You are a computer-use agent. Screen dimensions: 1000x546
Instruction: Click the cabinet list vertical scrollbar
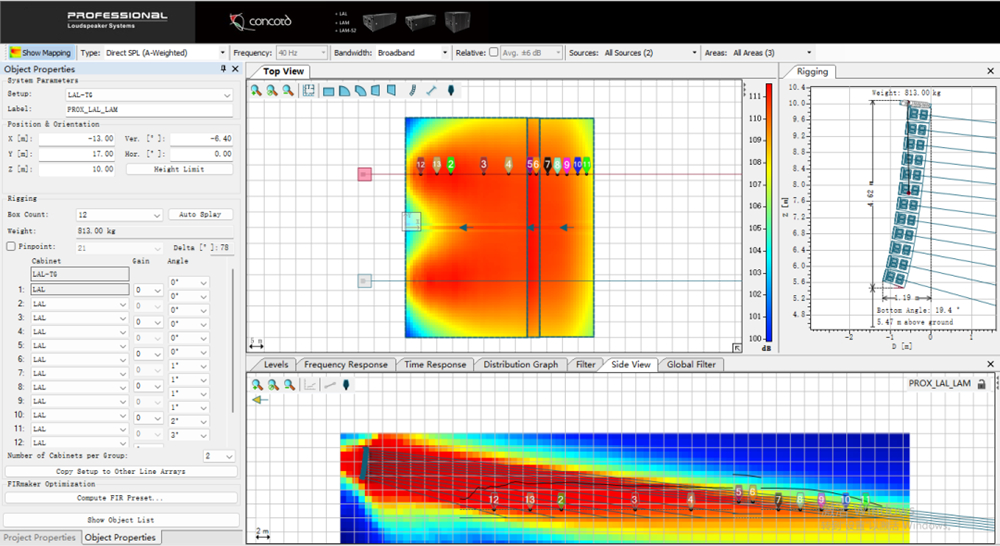pyautogui.click(x=233, y=341)
